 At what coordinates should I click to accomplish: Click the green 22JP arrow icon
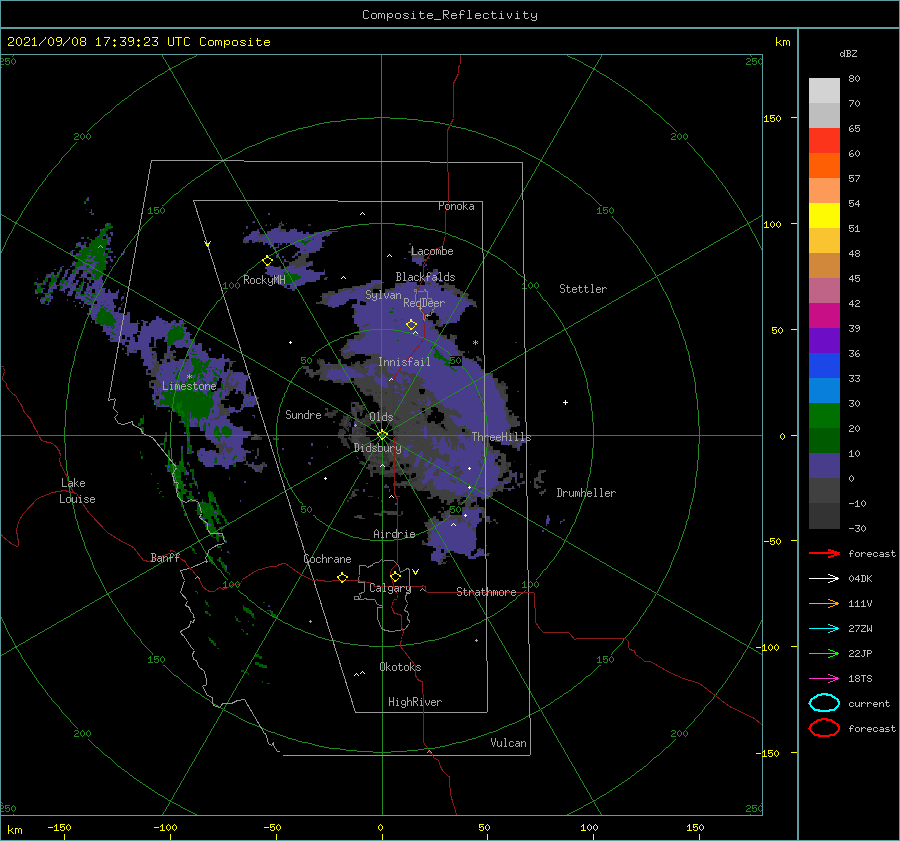coord(824,653)
